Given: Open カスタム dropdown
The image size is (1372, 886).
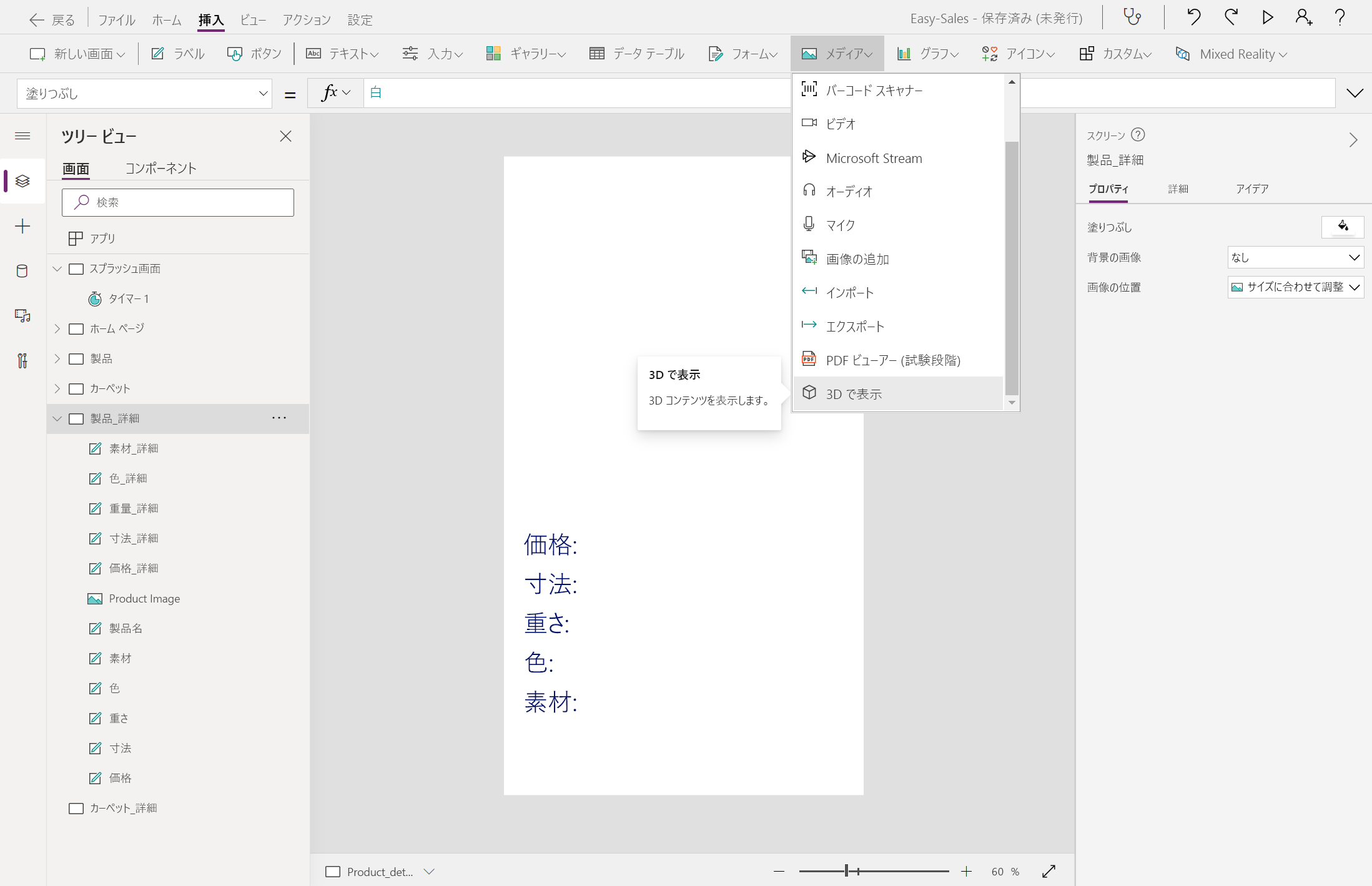Looking at the screenshot, I should tap(1115, 54).
